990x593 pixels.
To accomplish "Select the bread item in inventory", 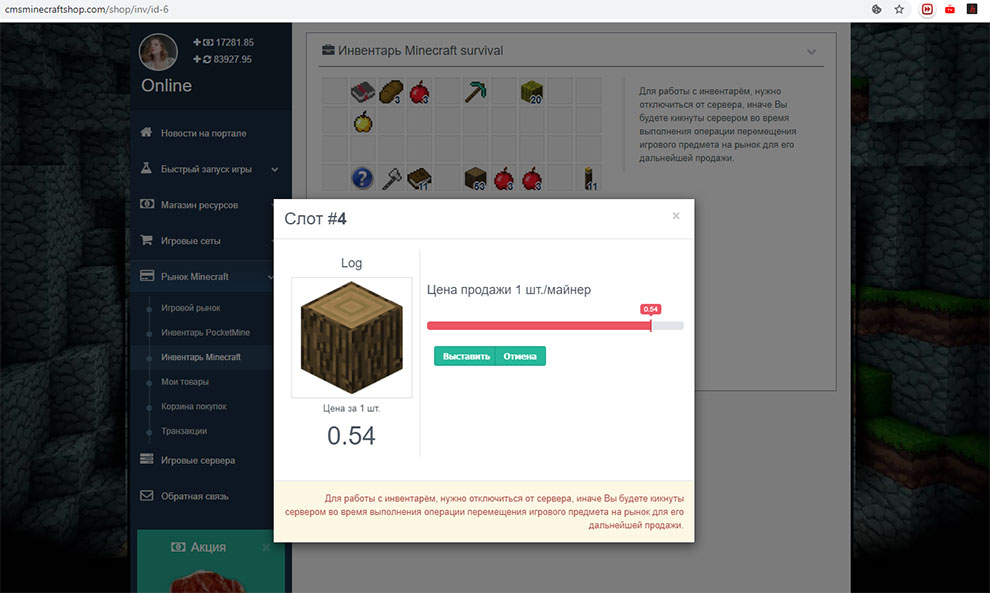I will tap(390, 92).
